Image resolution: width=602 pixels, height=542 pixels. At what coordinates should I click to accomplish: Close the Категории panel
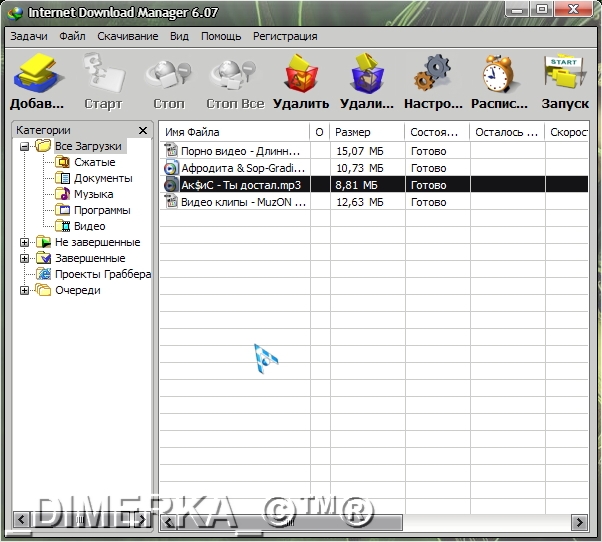[143, 130]
